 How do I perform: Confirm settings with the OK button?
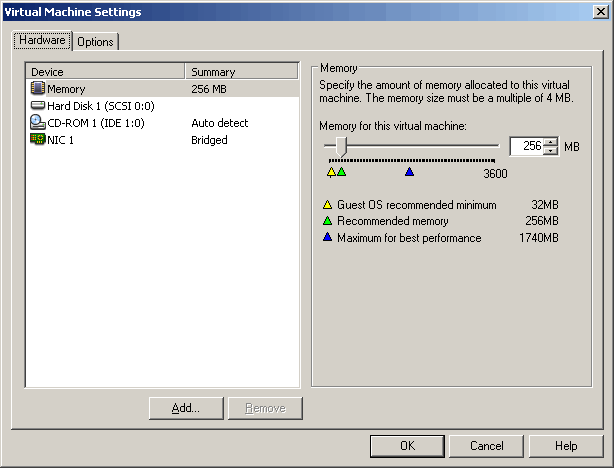pos(406,446)
